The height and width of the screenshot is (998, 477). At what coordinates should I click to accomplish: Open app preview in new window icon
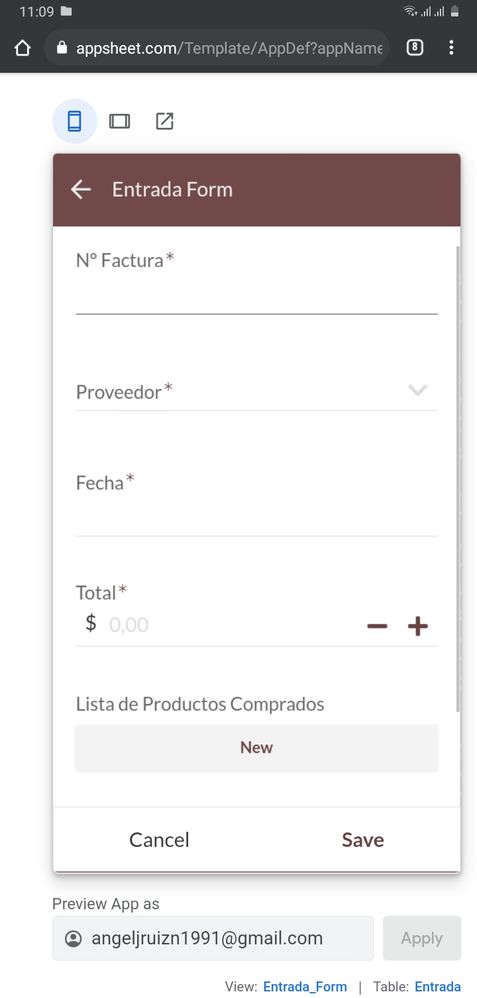165,121
